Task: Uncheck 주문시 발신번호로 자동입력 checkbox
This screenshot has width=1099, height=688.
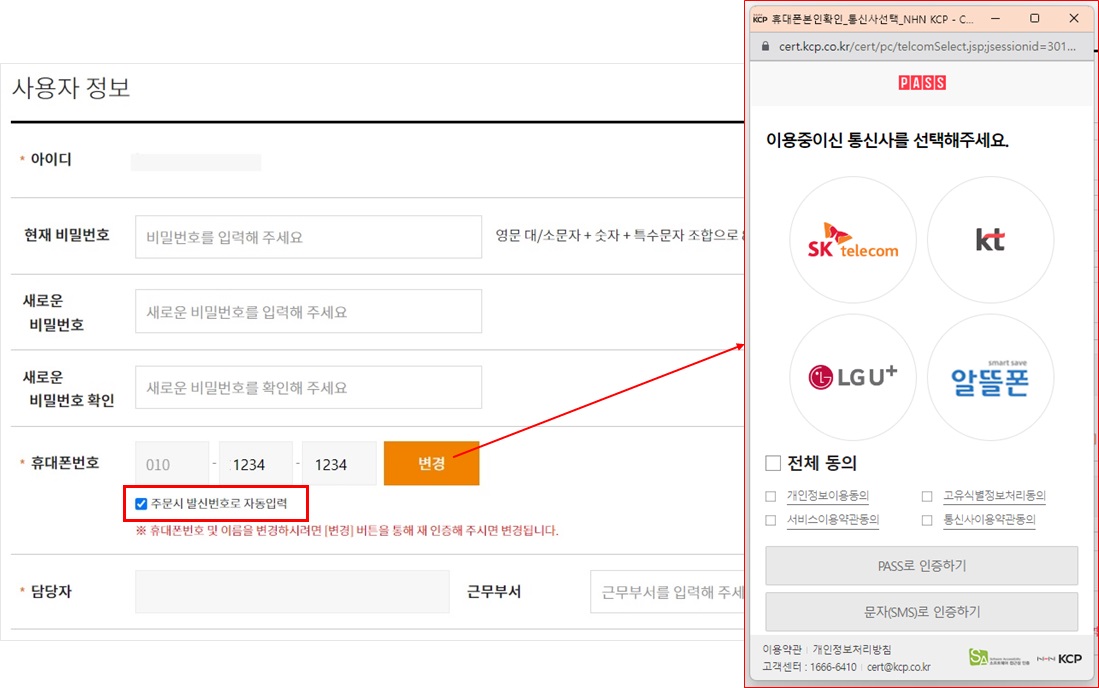Action: pos(141,504)
